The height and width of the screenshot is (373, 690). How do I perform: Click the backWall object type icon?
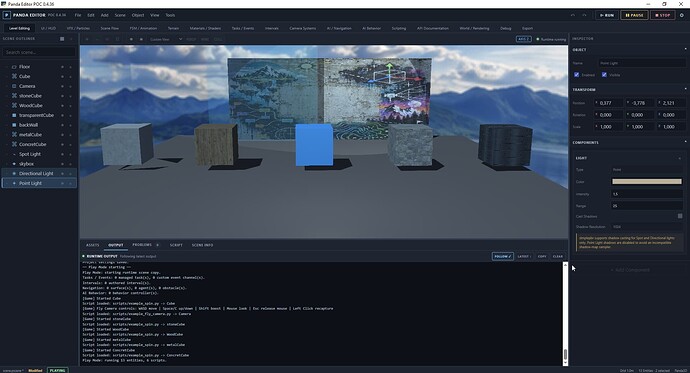(14, 125)
